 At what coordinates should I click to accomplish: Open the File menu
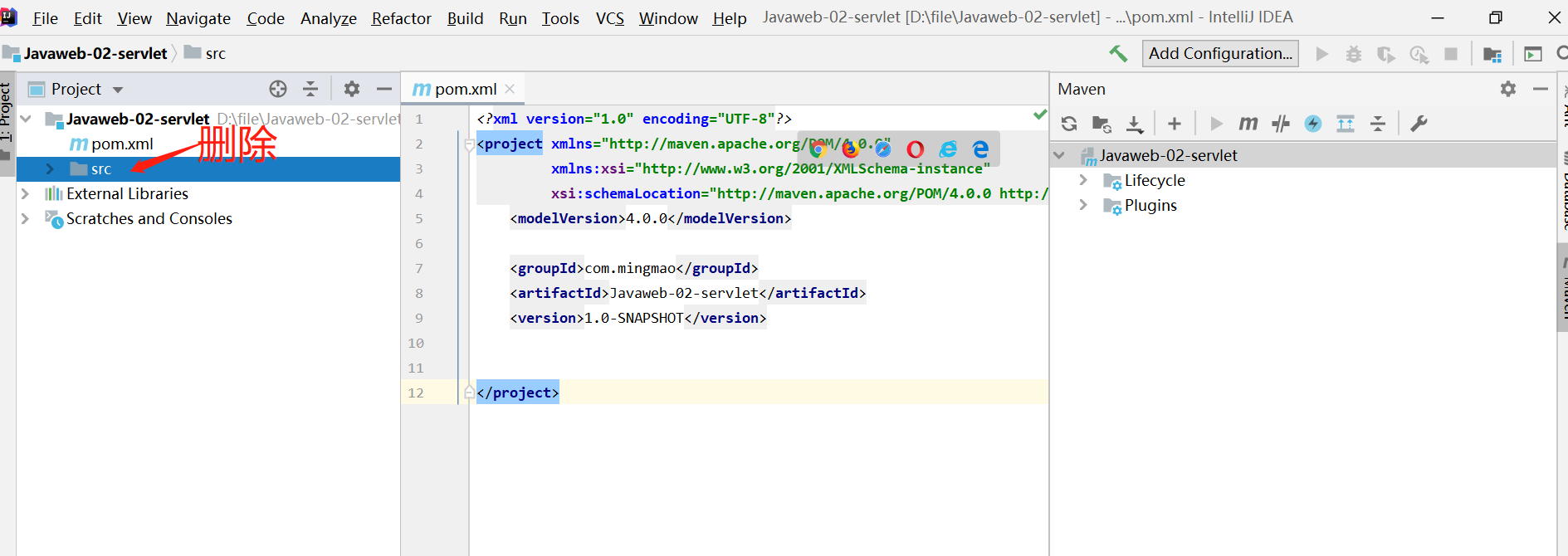(45, 18)
